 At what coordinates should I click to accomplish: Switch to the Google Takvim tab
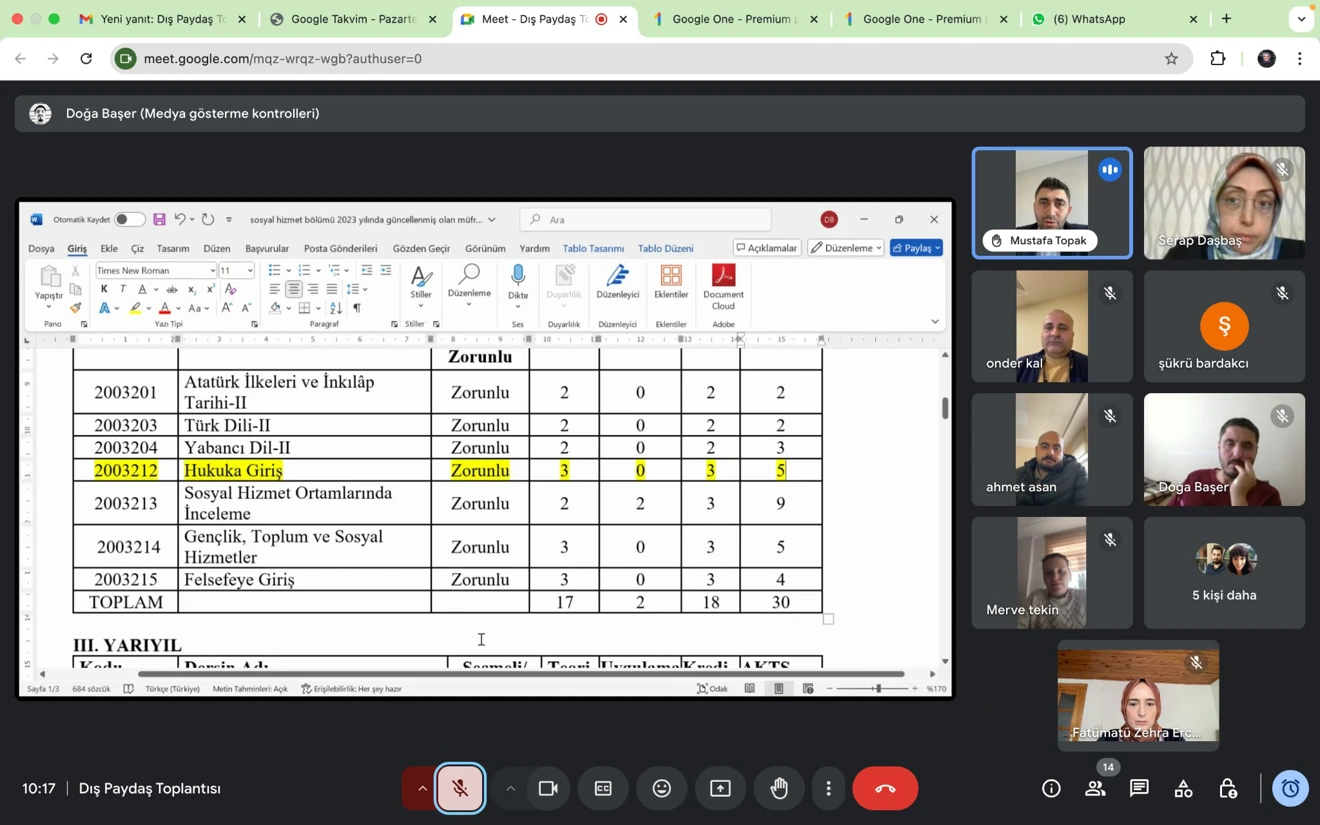tap(354, 19)
